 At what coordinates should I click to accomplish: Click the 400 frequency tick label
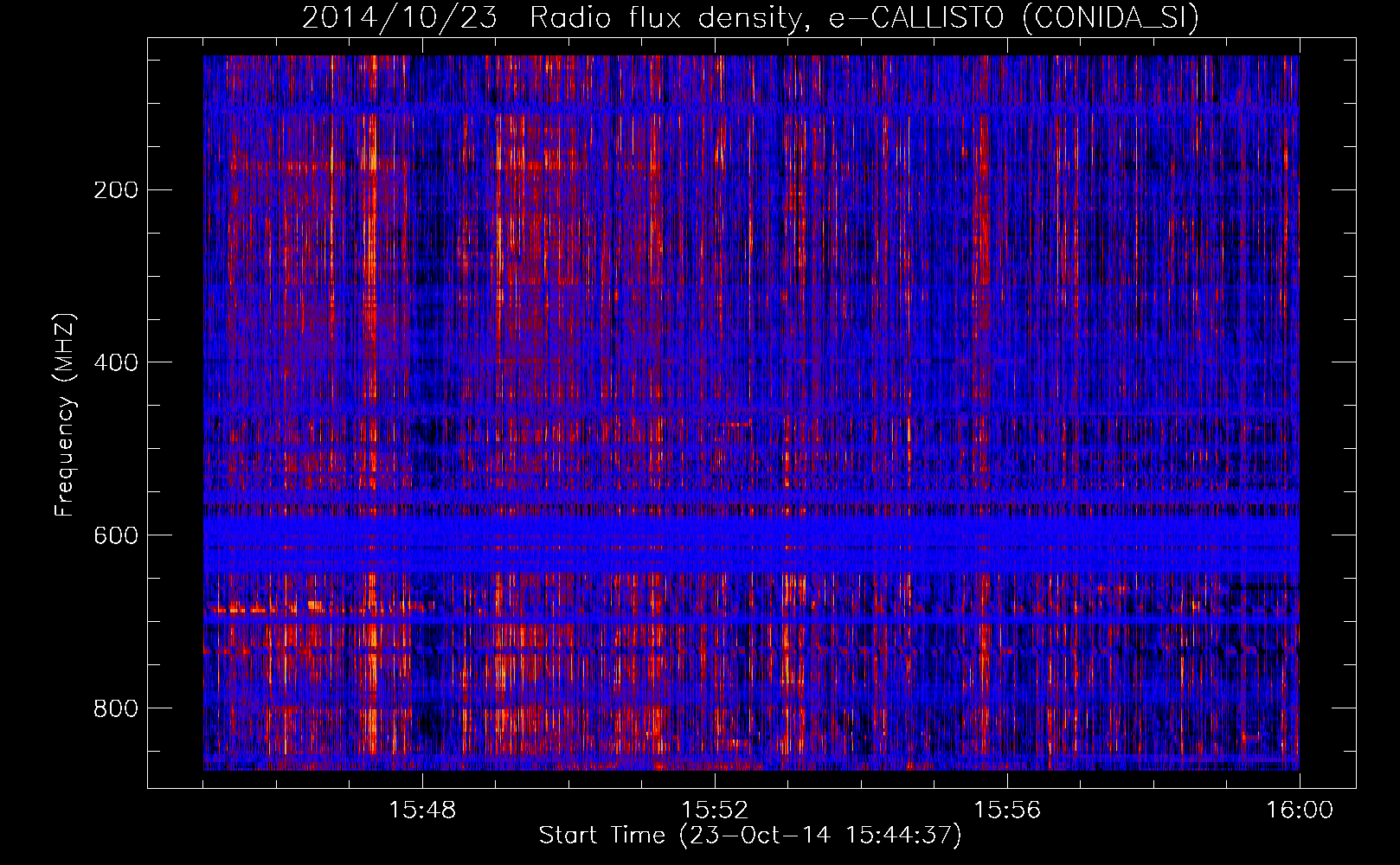[116, 362]
